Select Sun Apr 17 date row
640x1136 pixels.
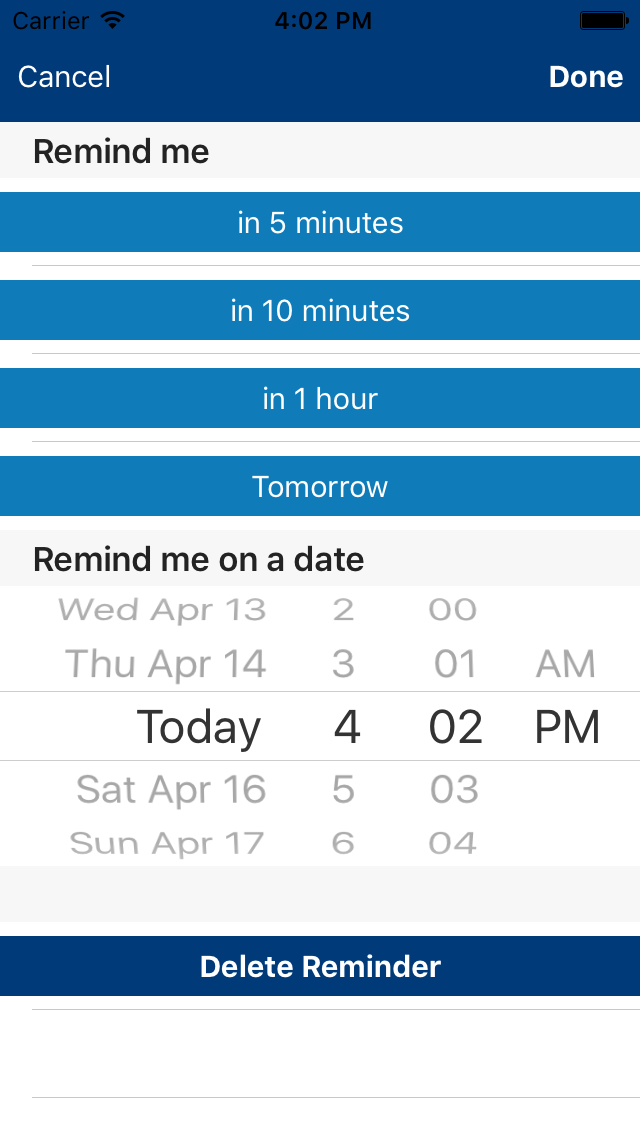coord(167,843)
